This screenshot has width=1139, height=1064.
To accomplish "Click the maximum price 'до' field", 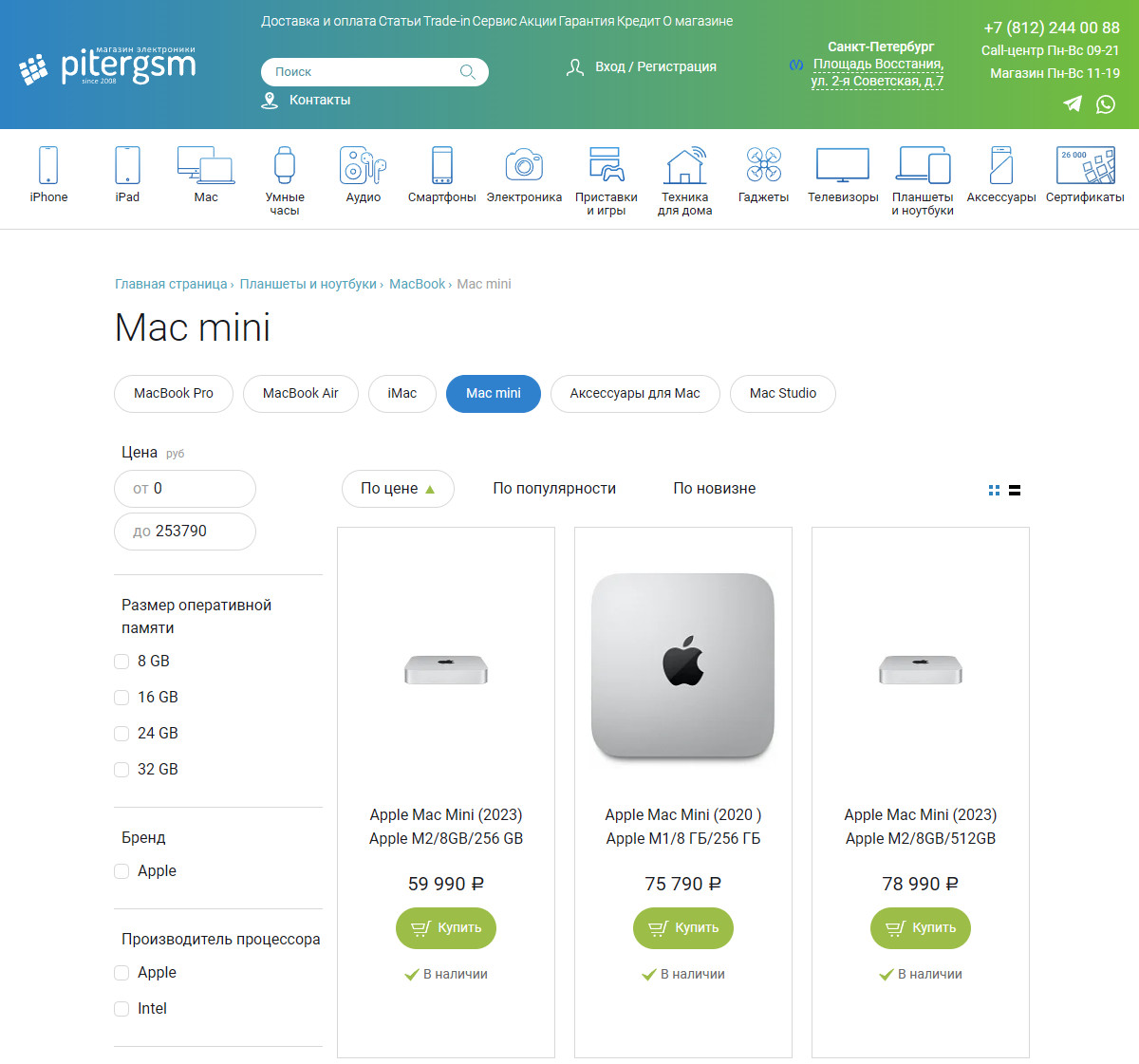I will (x=185, y=532).
